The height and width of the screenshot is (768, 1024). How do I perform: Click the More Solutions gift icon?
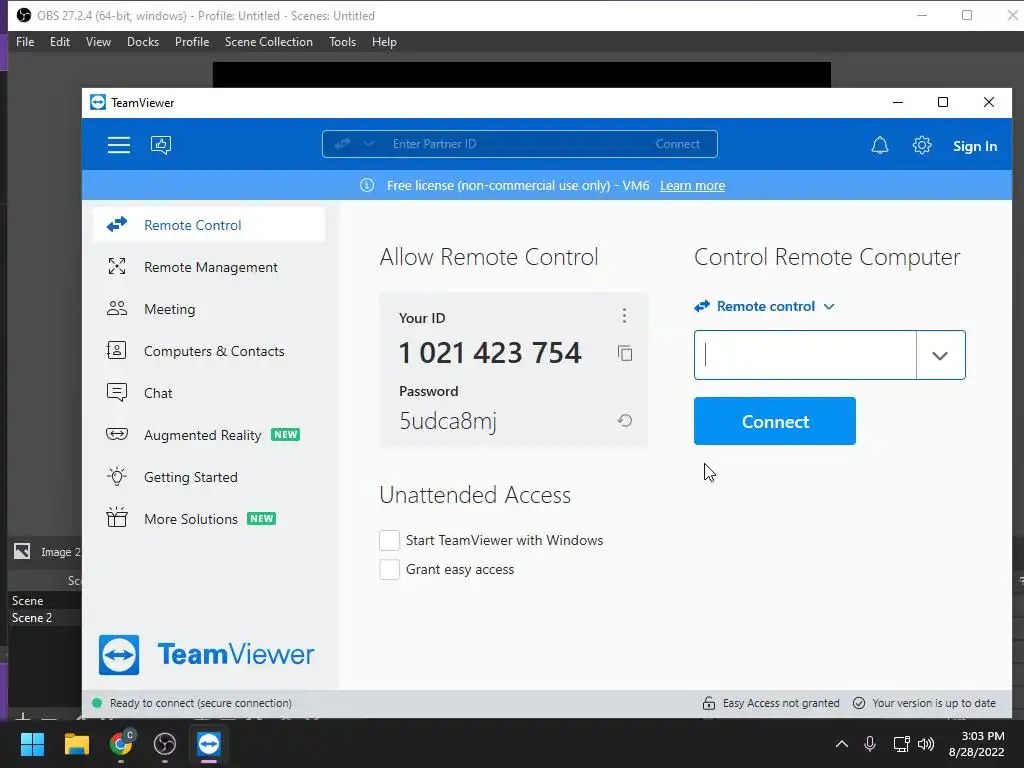click(x=117, y=517)
